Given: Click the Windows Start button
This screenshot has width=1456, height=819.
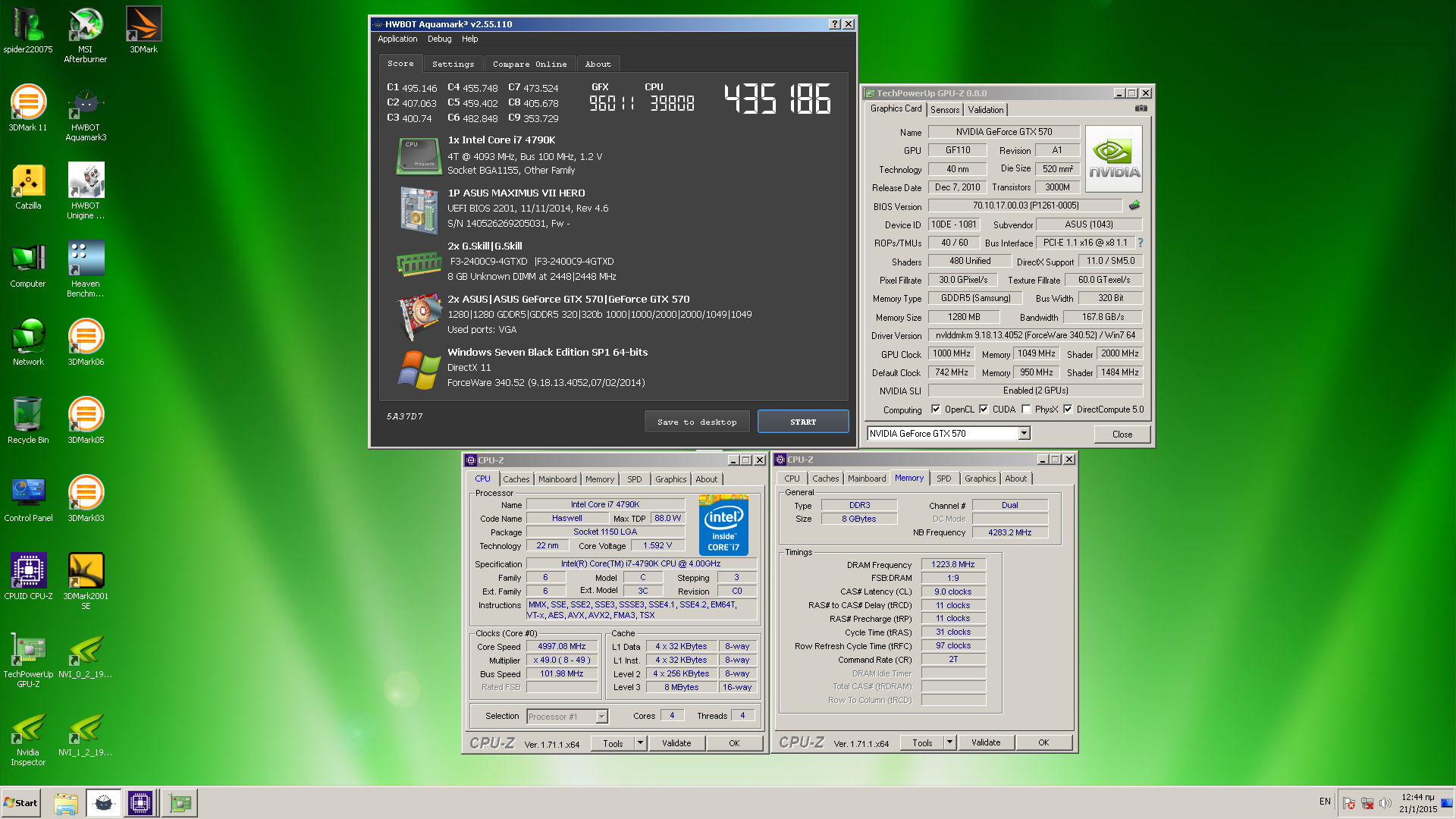Looking at the screenshot, I should pos(20,803).
